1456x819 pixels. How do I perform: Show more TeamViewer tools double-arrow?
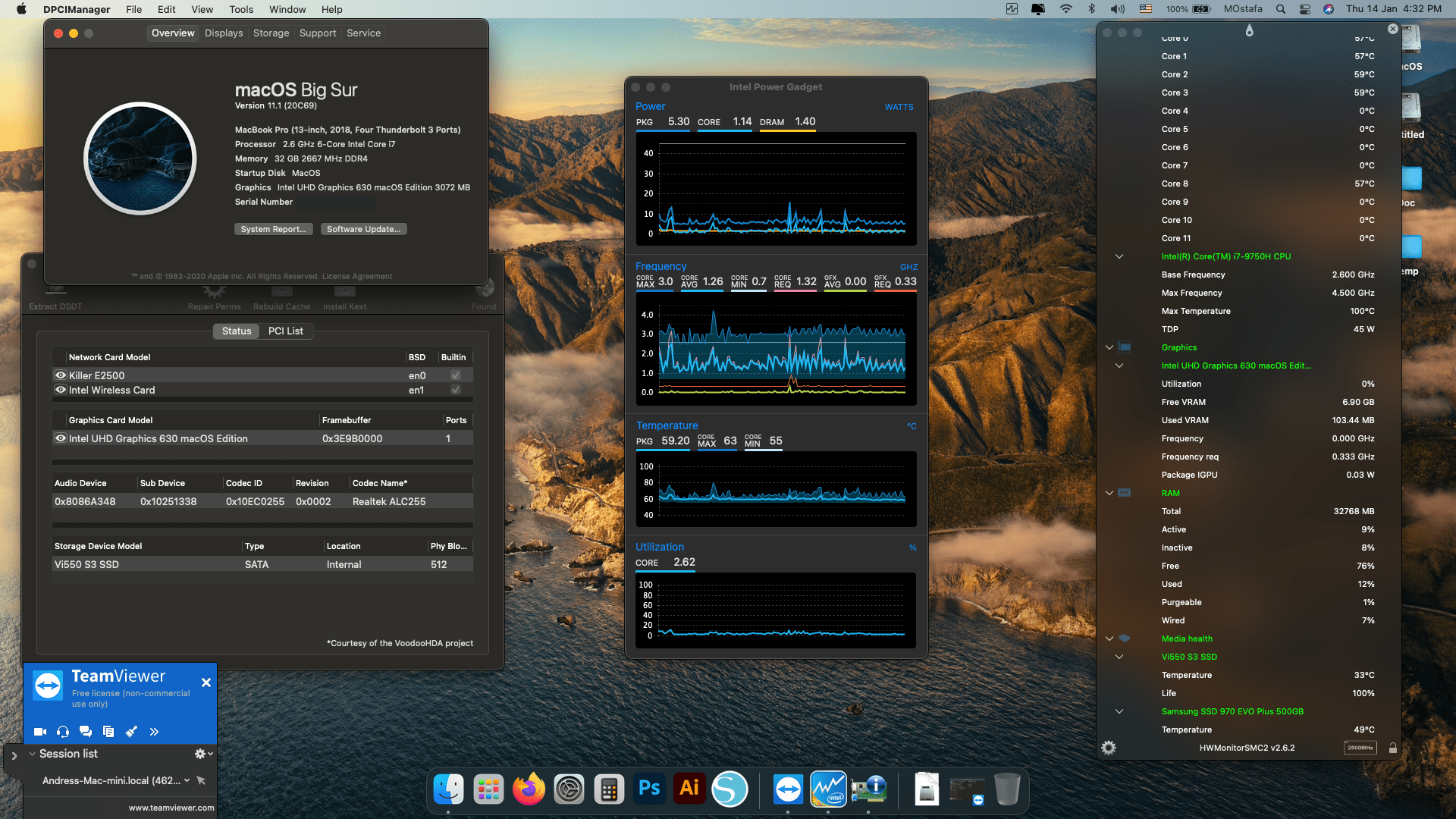[x=154, y=732]
